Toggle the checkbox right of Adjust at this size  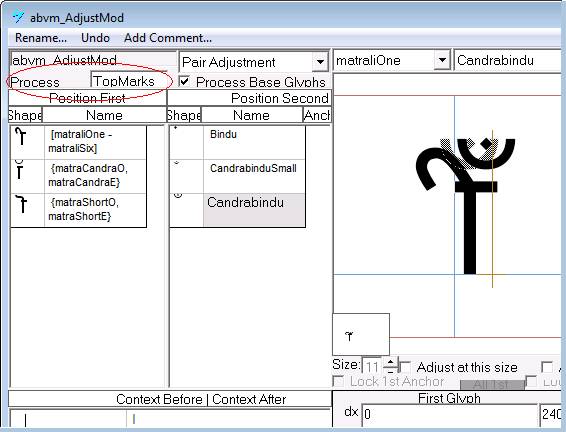pyautogui.click(x=547, y=367)
